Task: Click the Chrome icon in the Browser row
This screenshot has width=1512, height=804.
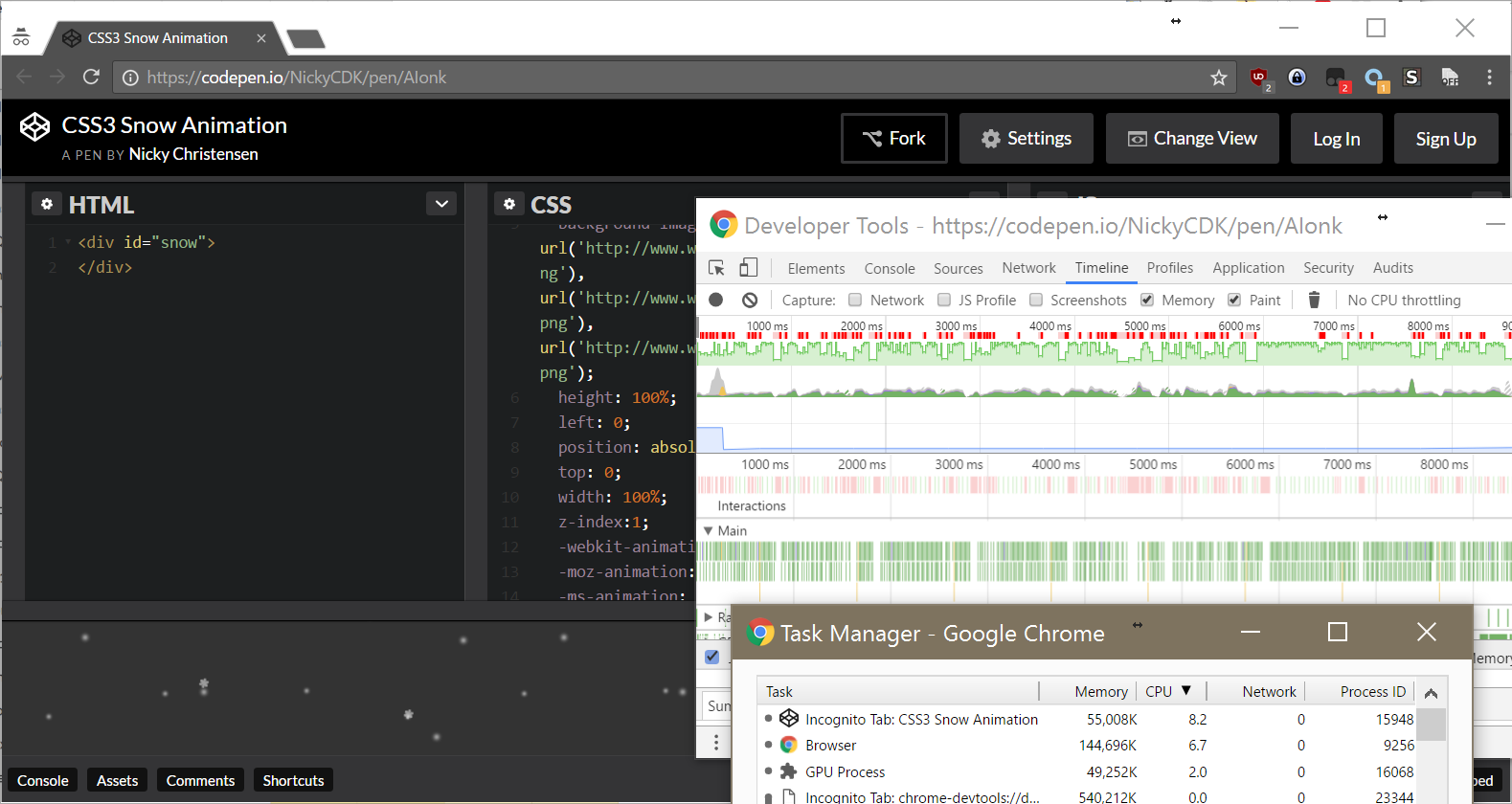Action: [789, 745]
